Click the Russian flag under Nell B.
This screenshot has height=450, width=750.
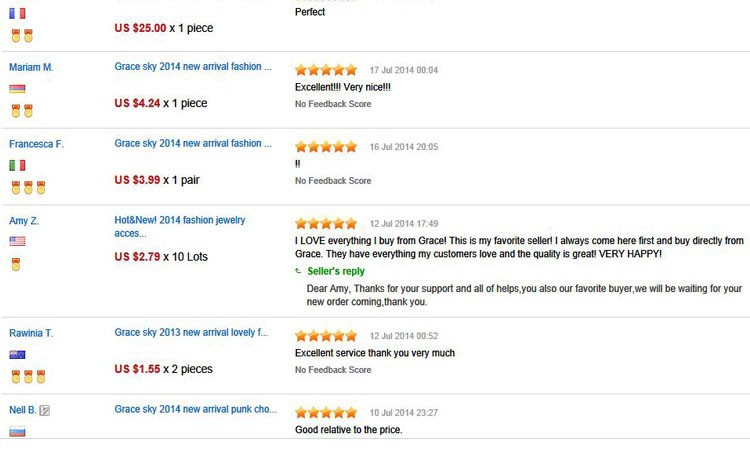point(17,431)
